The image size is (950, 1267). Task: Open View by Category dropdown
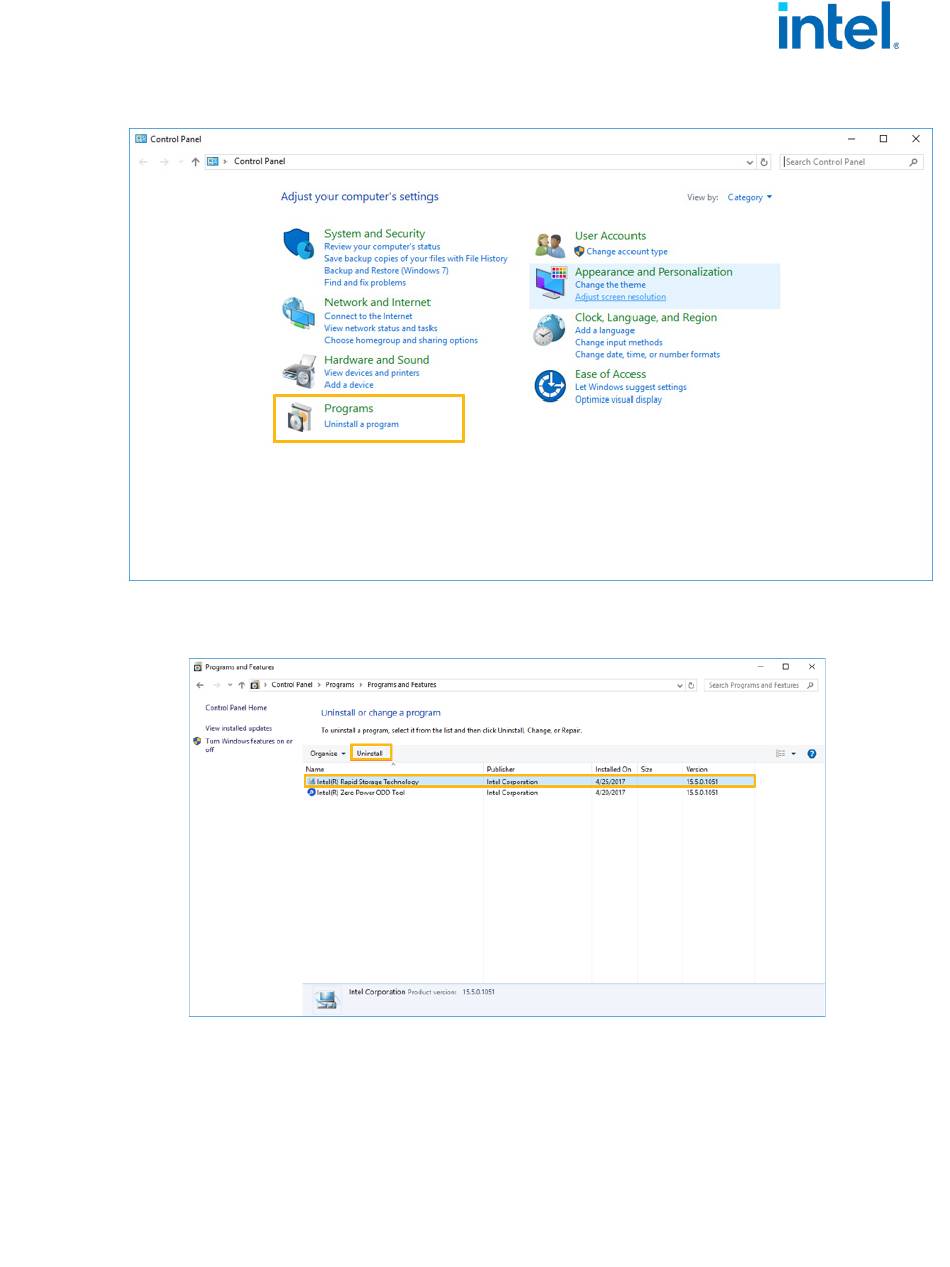tap(749, 197)
